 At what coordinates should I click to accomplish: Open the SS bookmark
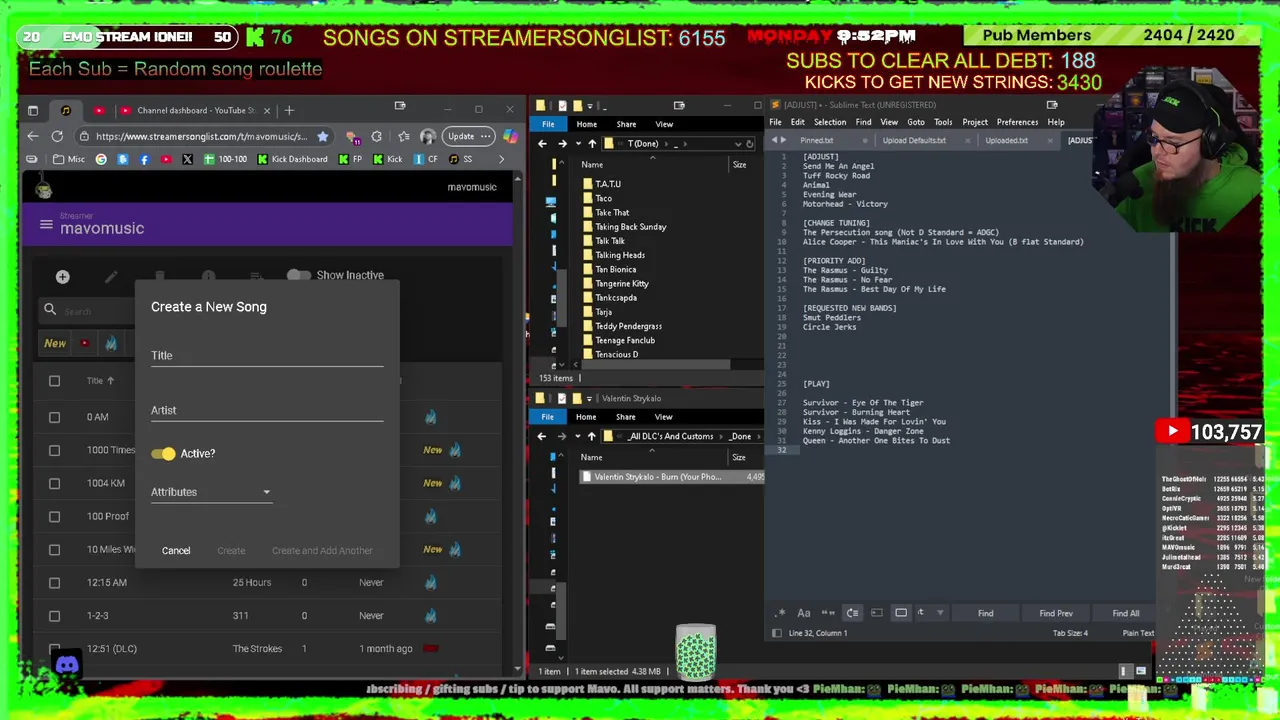460,159
